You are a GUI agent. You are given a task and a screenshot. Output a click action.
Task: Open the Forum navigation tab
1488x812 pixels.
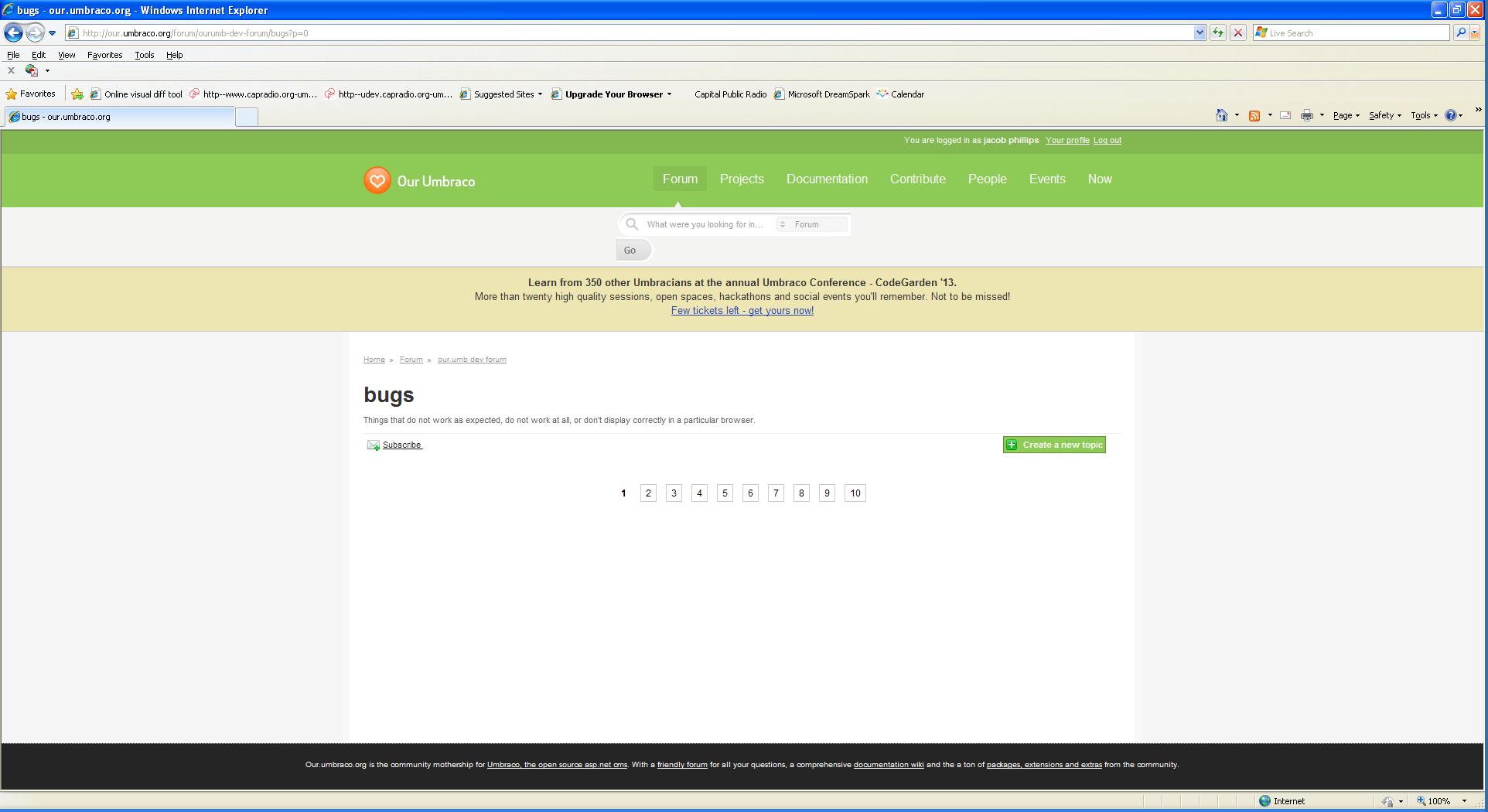click(x=680, y=179)
